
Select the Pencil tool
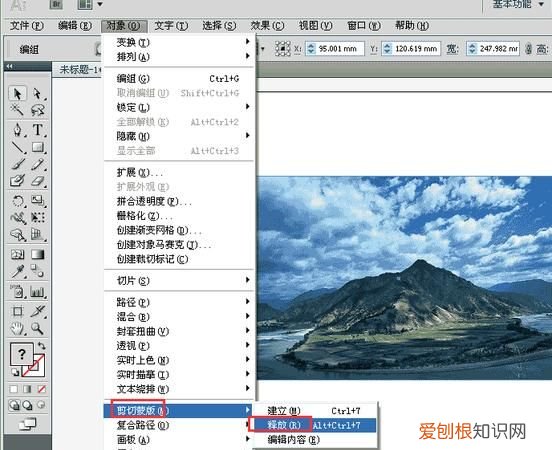38,164
